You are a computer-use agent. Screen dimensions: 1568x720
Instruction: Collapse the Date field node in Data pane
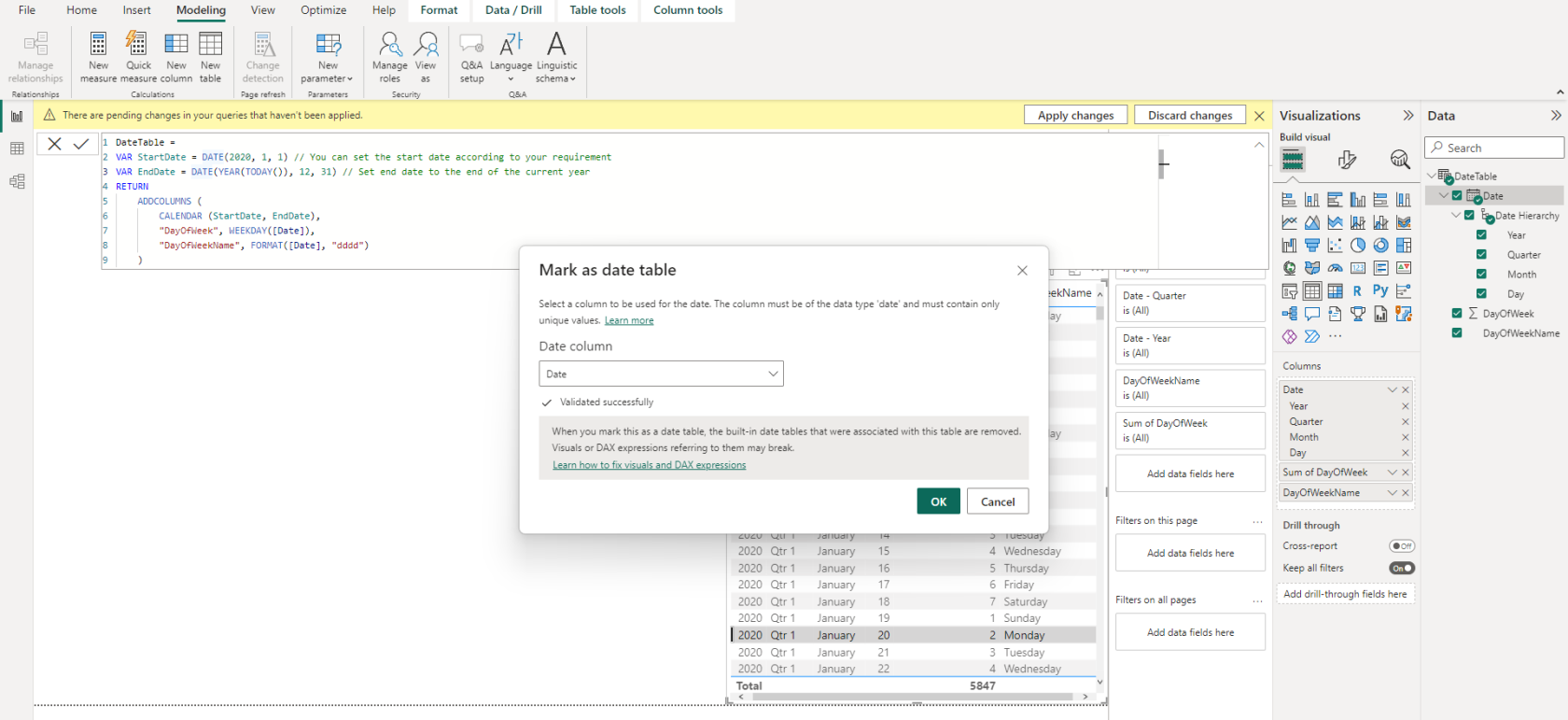[1444, 196]
